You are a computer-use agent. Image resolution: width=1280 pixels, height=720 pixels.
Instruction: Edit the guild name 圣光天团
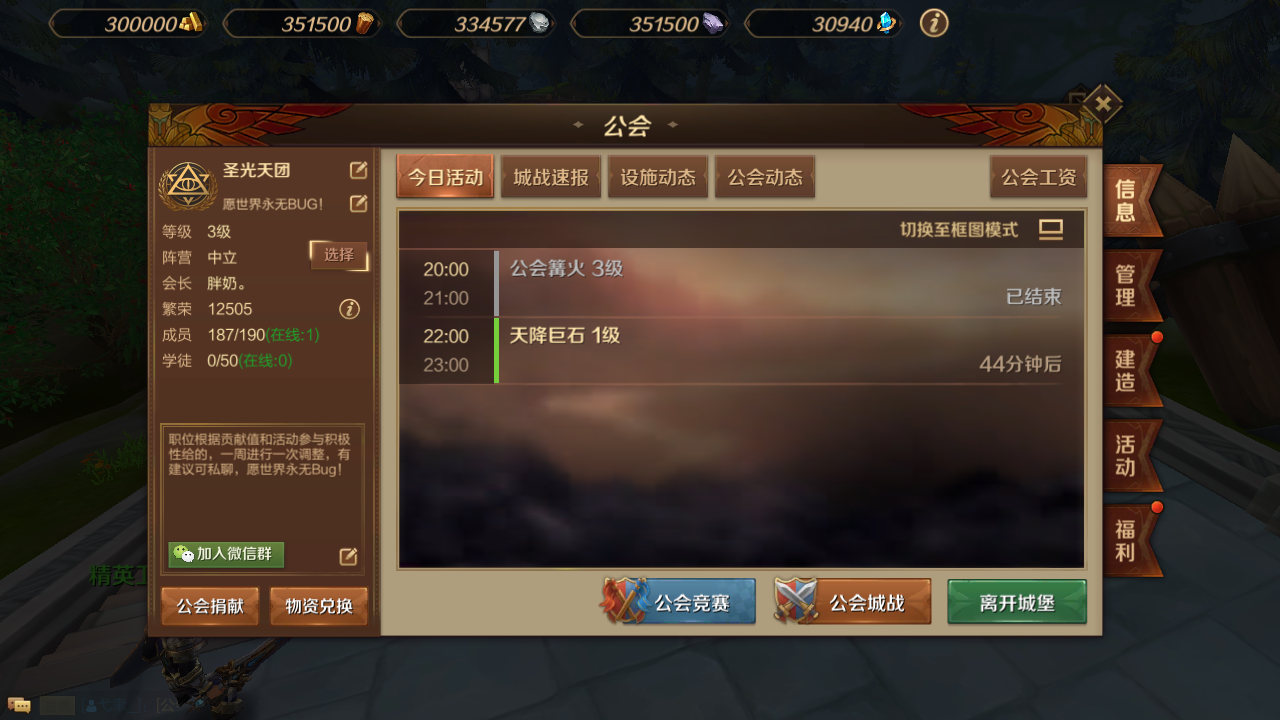coord(358,171)
